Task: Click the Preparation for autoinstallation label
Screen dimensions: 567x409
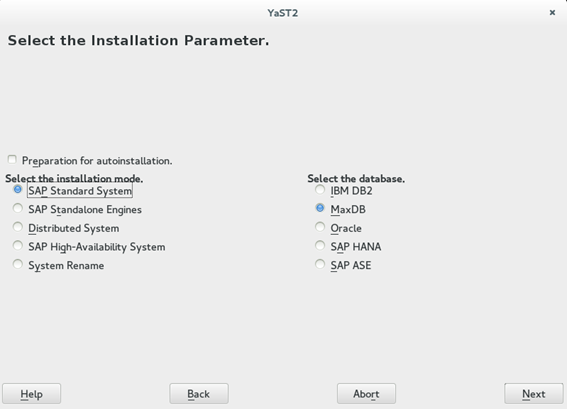Action: [97, 161]
